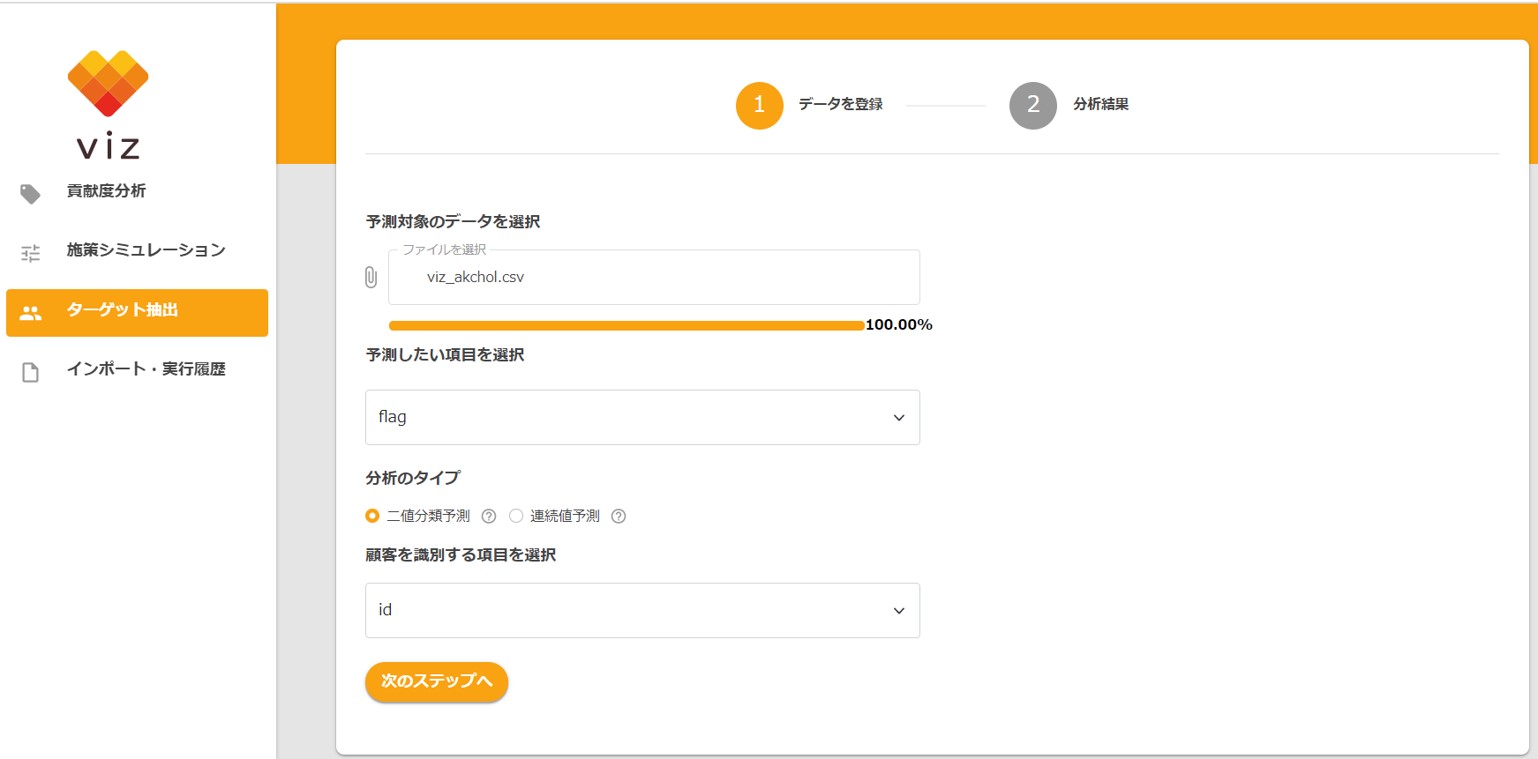Open help icon next to 連続値予測
Viewport: 1538px width, 759px height.
pos(618,517)
